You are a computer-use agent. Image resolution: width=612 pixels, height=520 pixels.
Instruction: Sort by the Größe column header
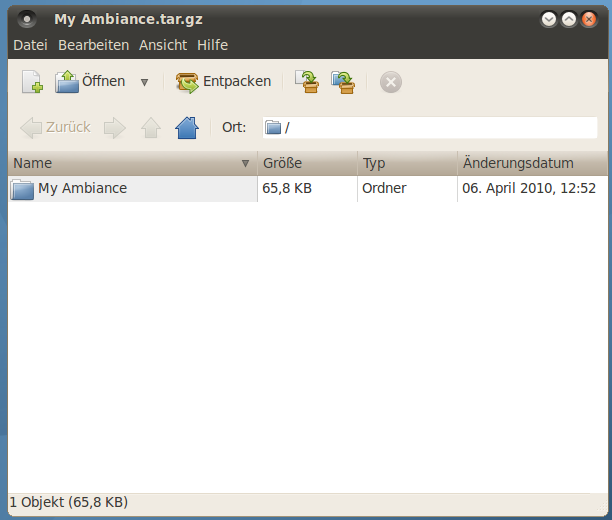308,163
